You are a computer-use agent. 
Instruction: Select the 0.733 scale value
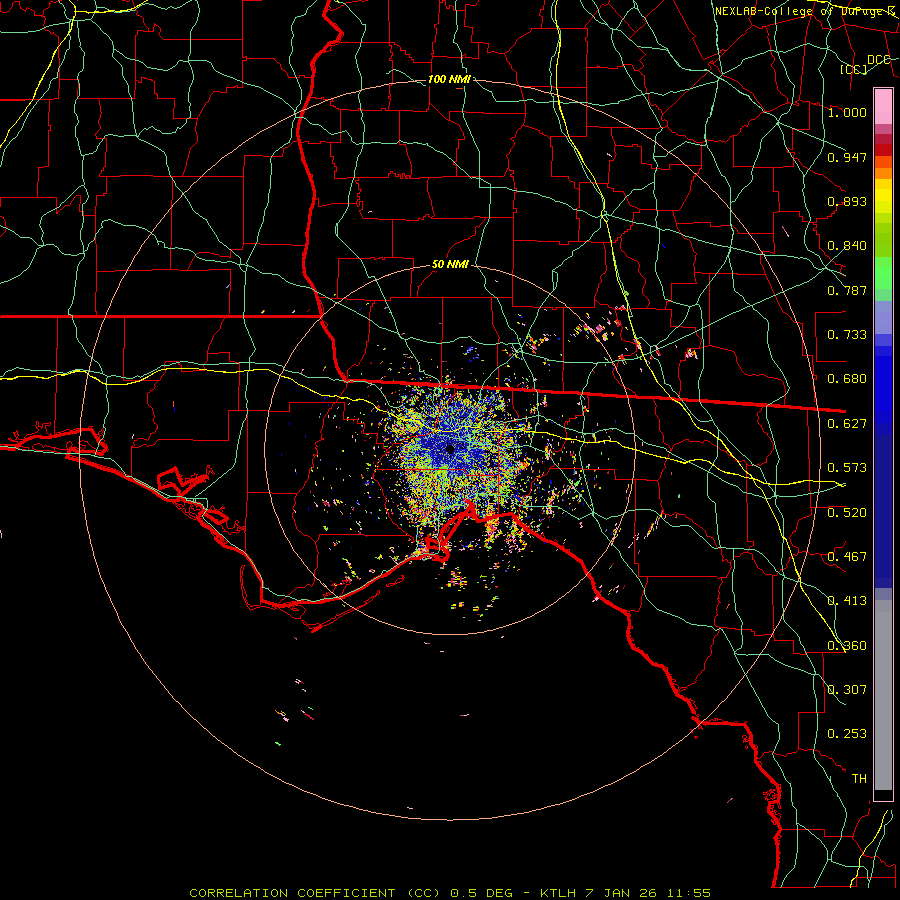(847, 335)
